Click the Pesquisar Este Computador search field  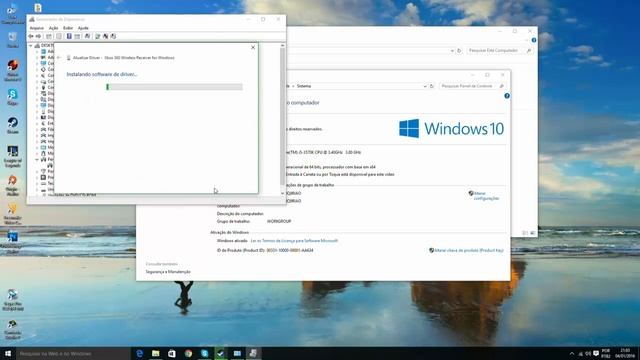click(500, 51)
